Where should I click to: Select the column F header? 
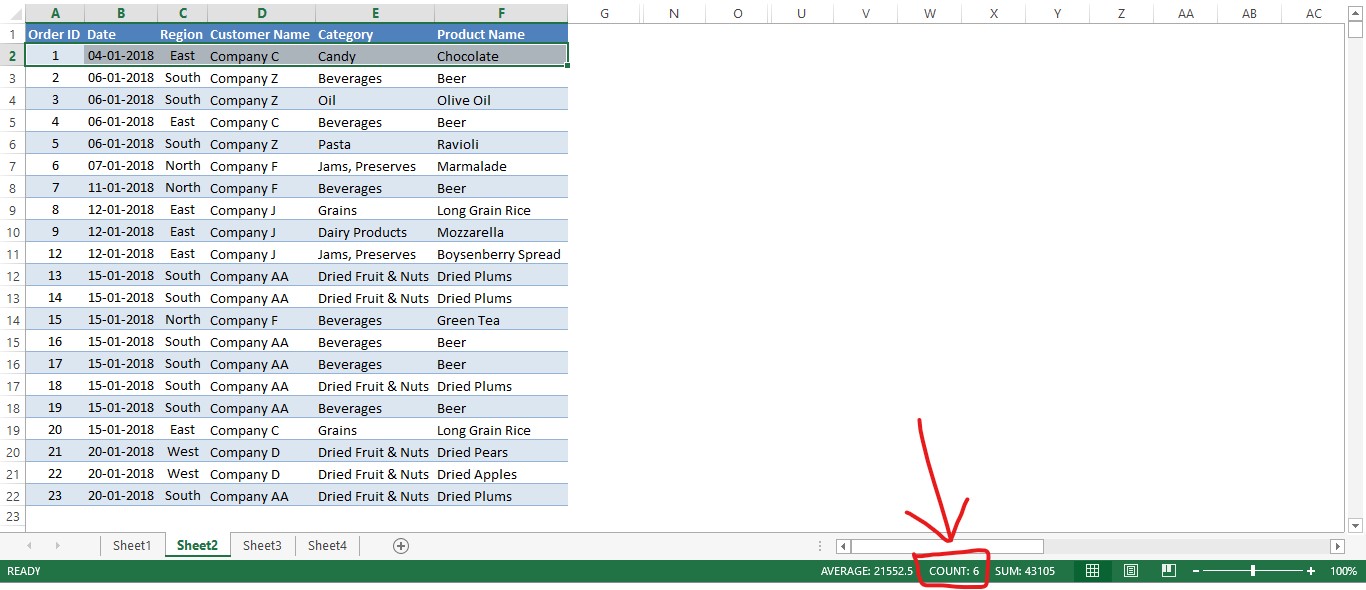click(x=501, y=13)
